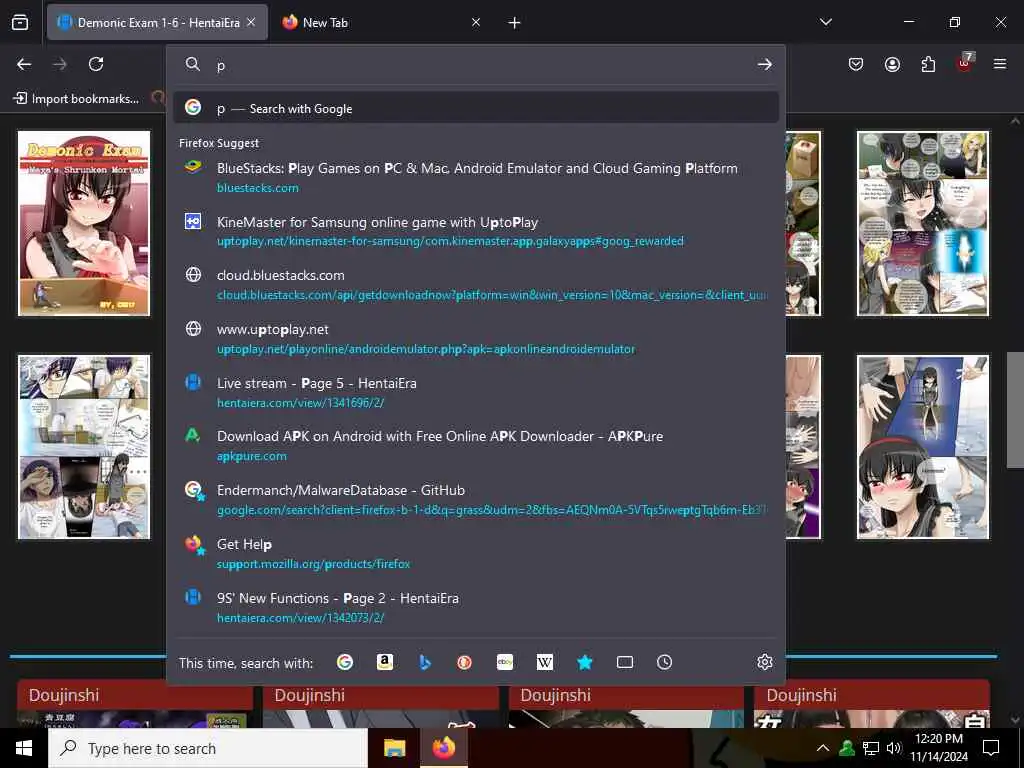Search this time with Bing
Screen dimensions: 1024x768
coord(424,662)
